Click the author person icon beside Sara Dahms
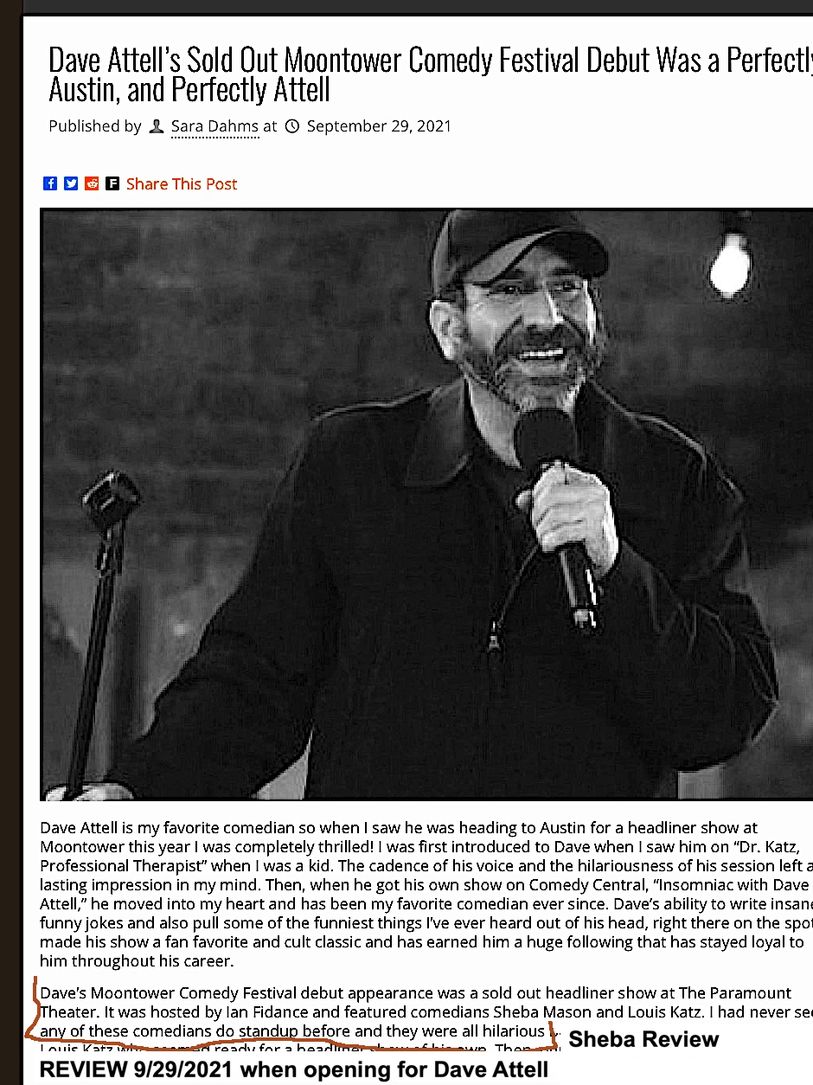Image resolution: width=813 pixels, height=1085 pixels. coord(157,126)
